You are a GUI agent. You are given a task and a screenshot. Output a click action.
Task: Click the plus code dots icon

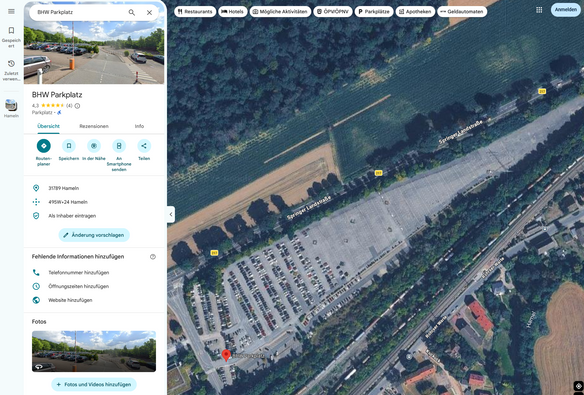(x=36, y=202)
